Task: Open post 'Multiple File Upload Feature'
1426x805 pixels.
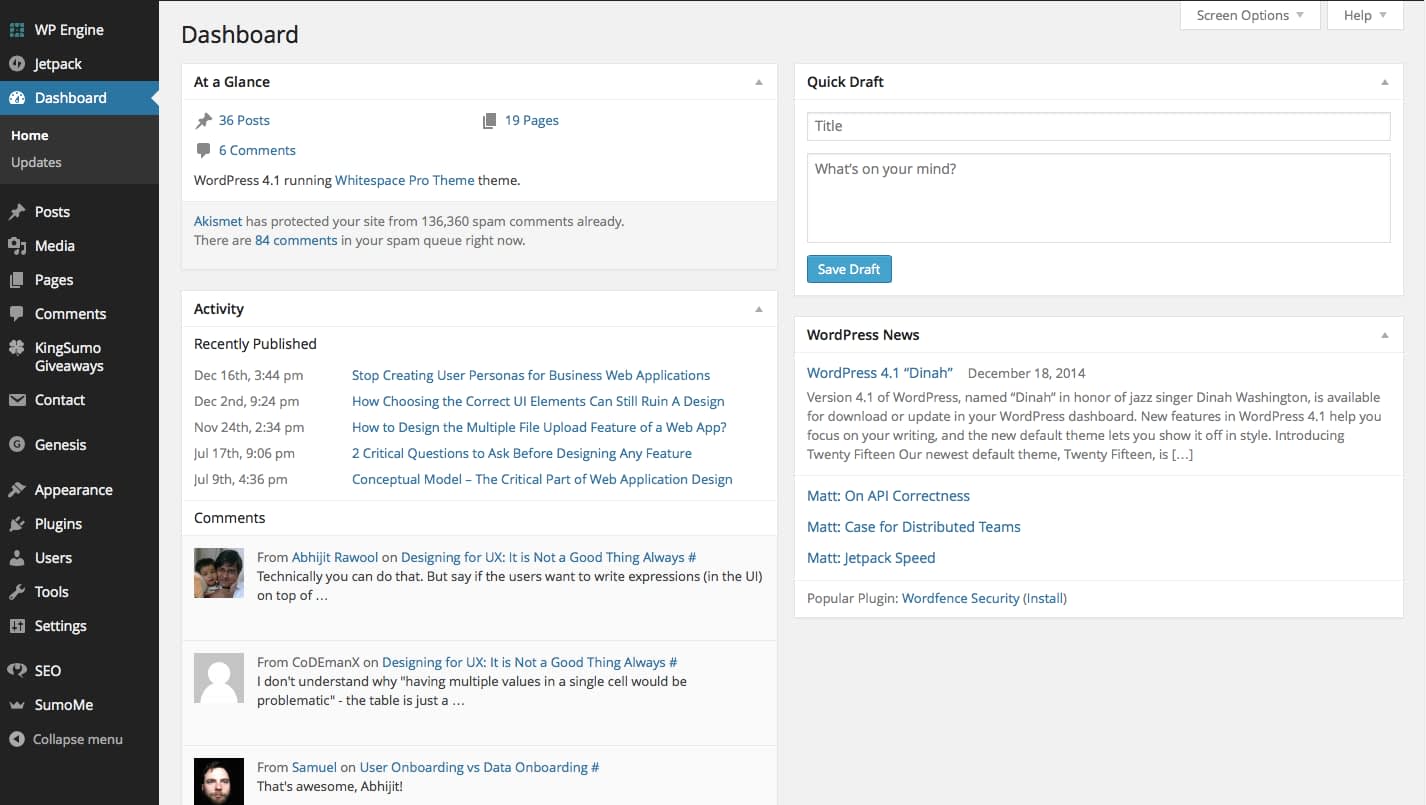Action: click(539, 427)
